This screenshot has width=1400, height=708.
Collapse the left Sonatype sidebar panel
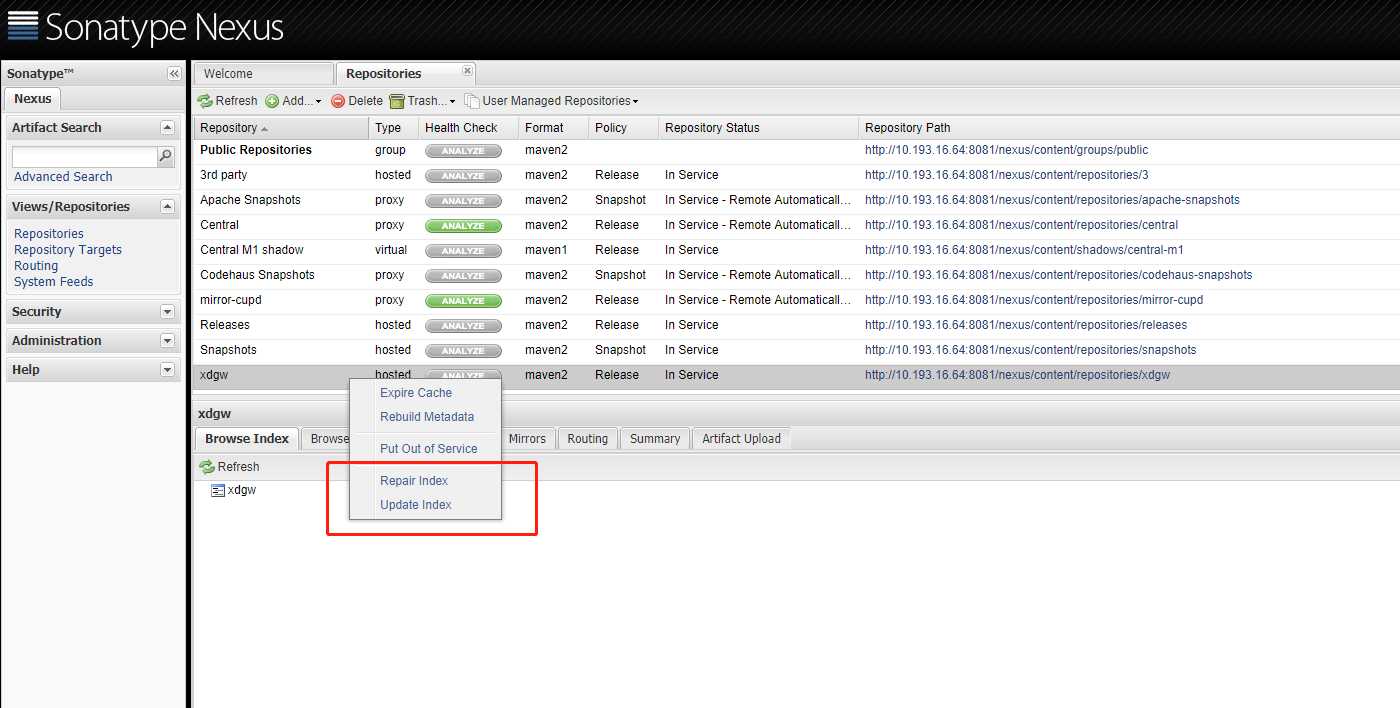pyautogui.click(x=174, y=74)
